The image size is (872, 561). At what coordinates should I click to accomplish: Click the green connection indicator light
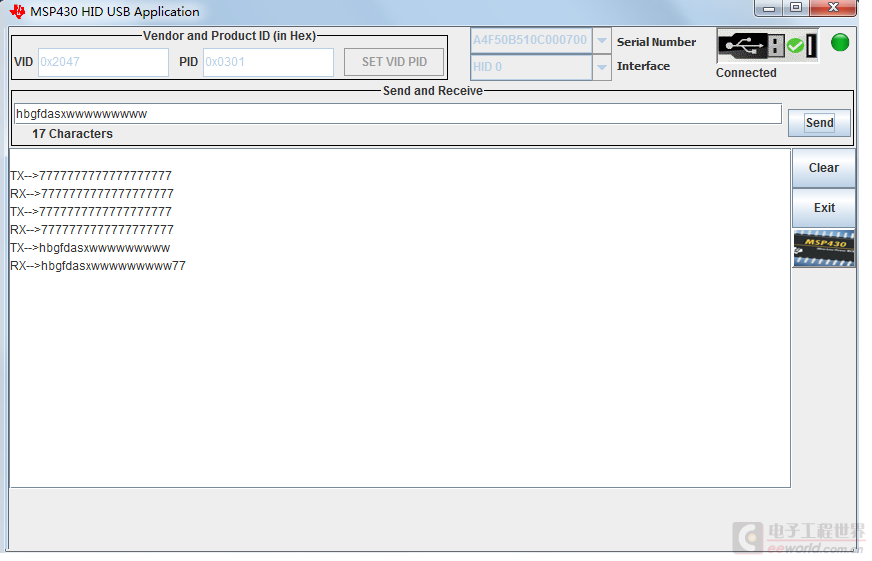[840, 42]
